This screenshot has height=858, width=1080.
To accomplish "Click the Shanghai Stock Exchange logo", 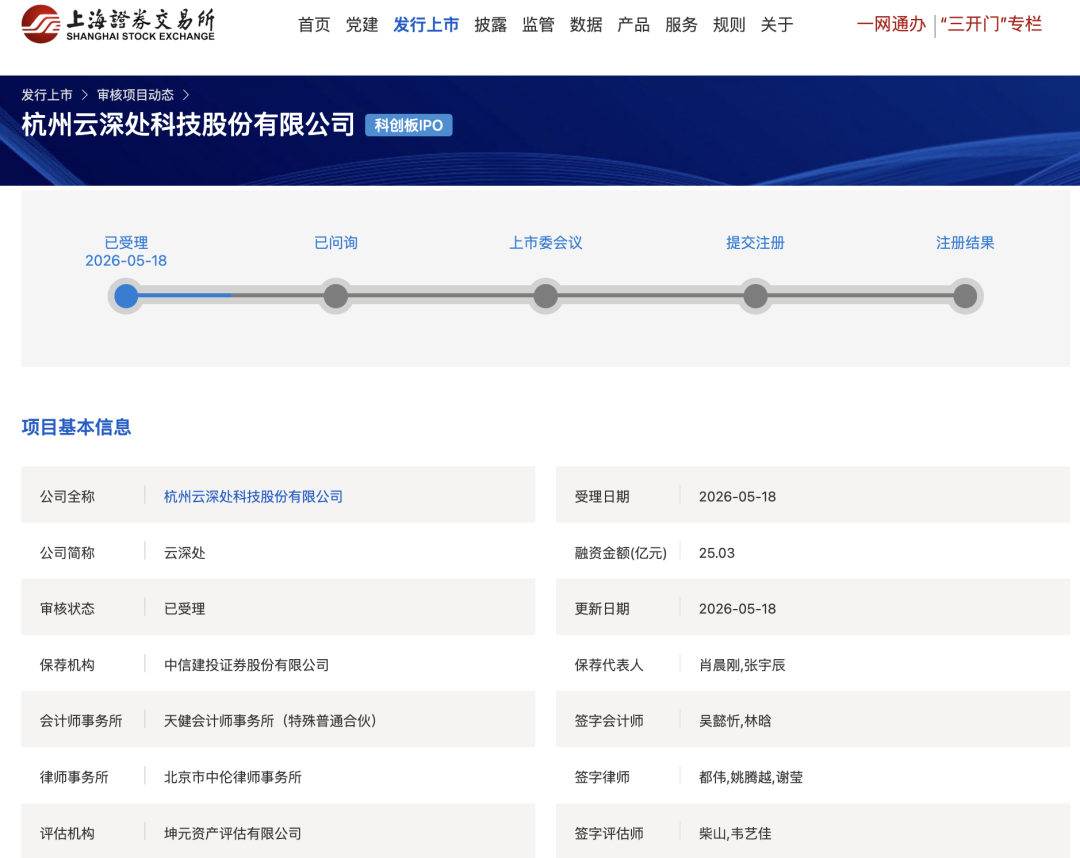I will (118, 24).
